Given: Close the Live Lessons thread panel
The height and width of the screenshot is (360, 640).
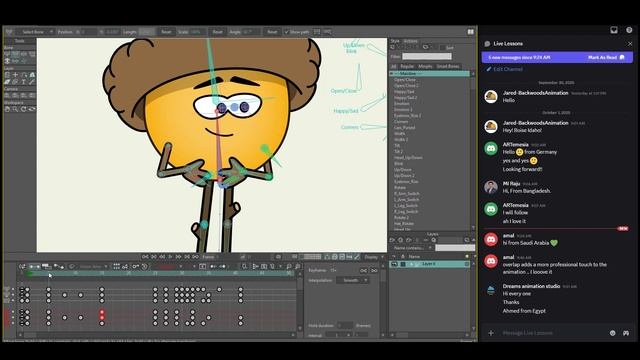Looking at the screenshot, I should [x=630, y=44].
